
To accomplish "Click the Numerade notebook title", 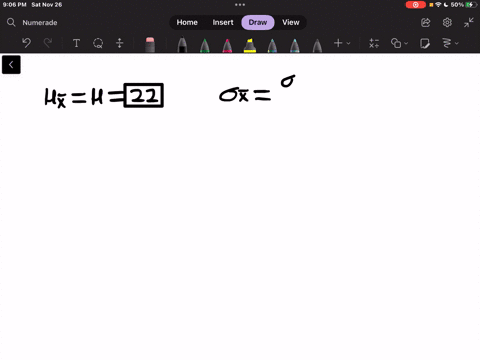I will (40, 23).
